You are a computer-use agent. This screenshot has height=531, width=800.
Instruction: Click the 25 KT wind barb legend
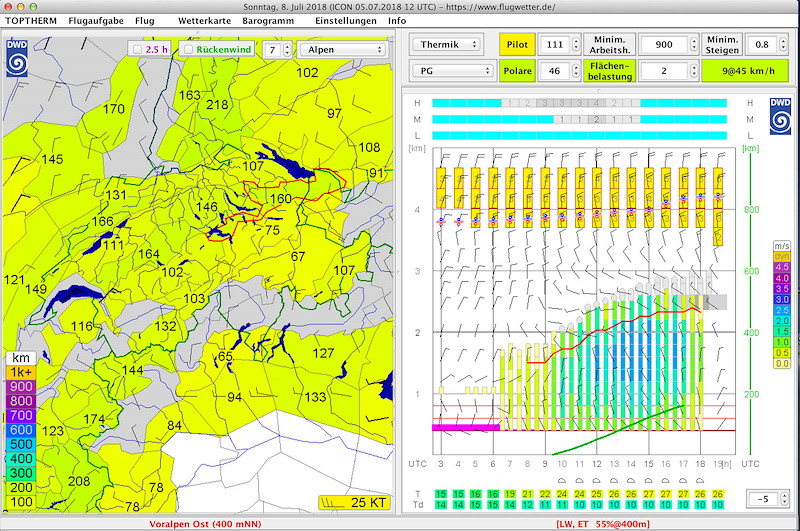355,502
